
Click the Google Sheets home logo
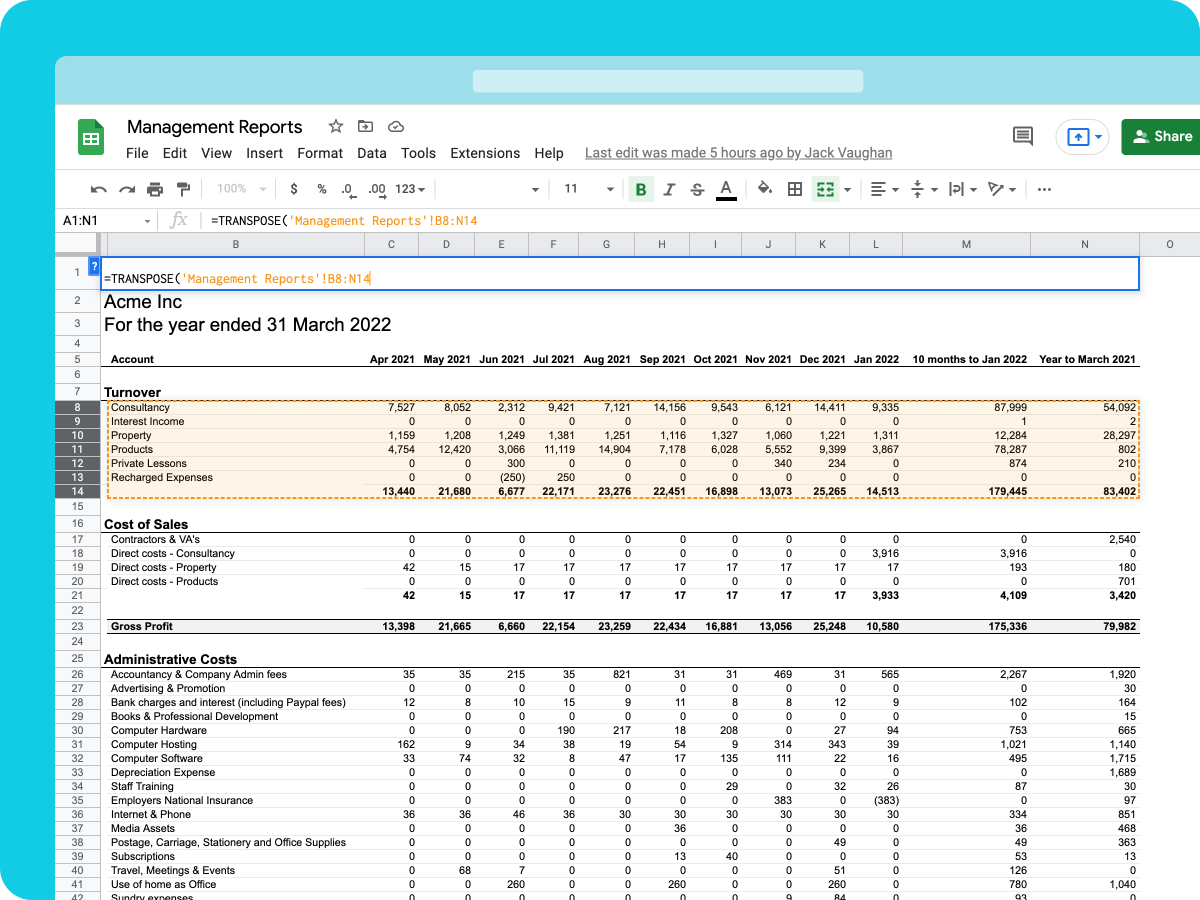tap(91, 138)
